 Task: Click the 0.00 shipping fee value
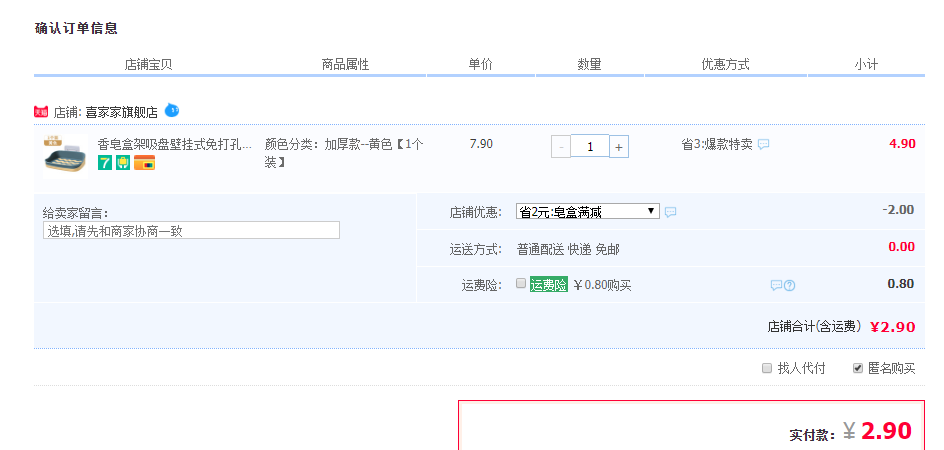click(x=901, y=246)
